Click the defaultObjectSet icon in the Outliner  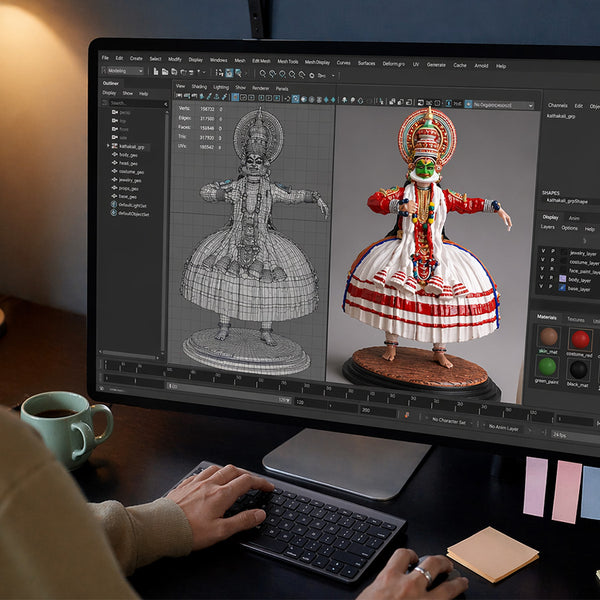(x=114, y=214)
